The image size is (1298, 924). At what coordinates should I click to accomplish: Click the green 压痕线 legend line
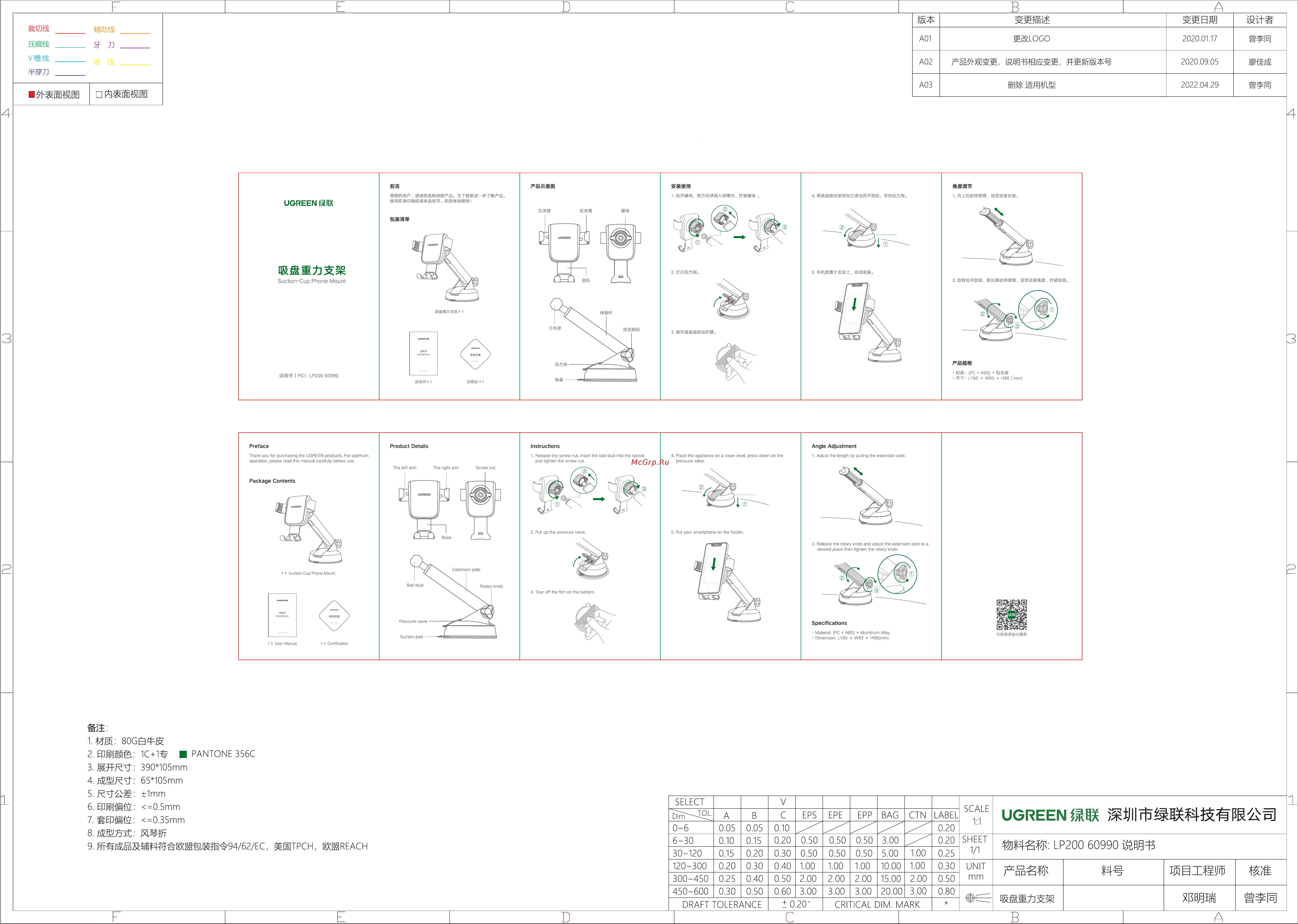[x=70, y=47]
